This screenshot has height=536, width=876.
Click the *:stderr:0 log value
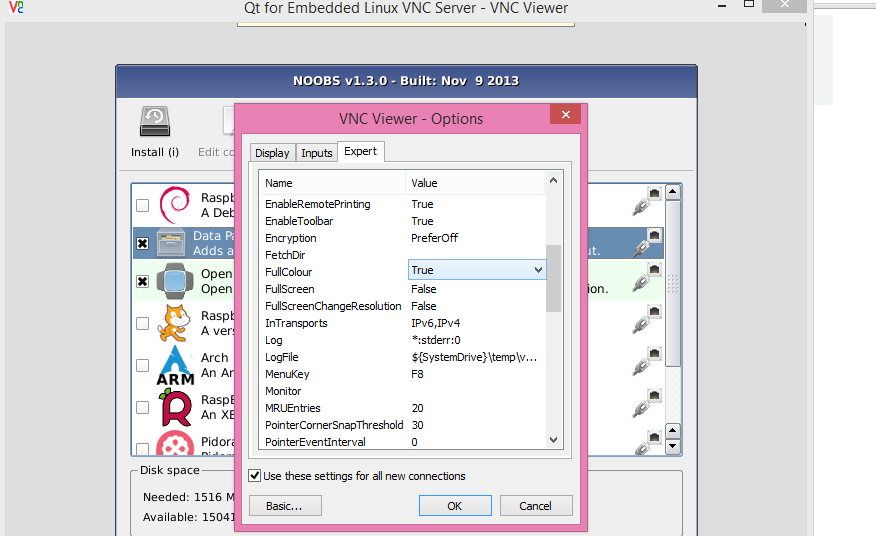click(x=436, y=340)
